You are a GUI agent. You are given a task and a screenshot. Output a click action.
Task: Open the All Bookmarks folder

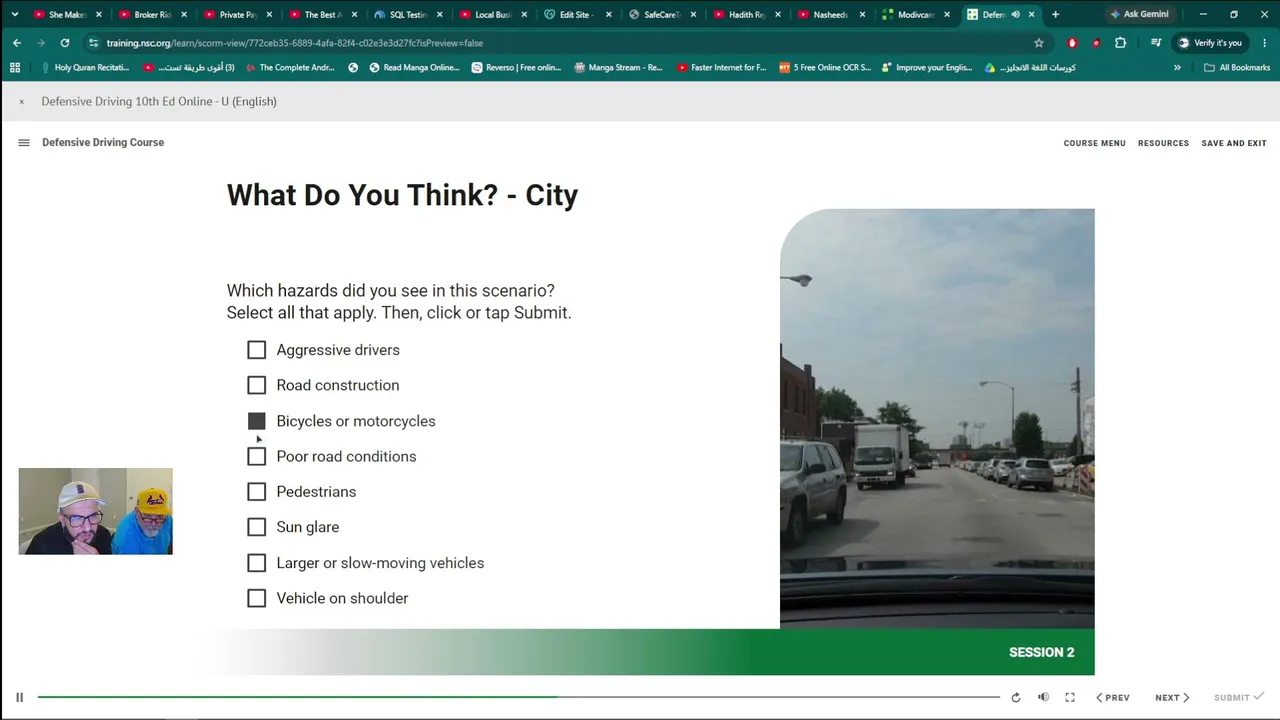1237,68
